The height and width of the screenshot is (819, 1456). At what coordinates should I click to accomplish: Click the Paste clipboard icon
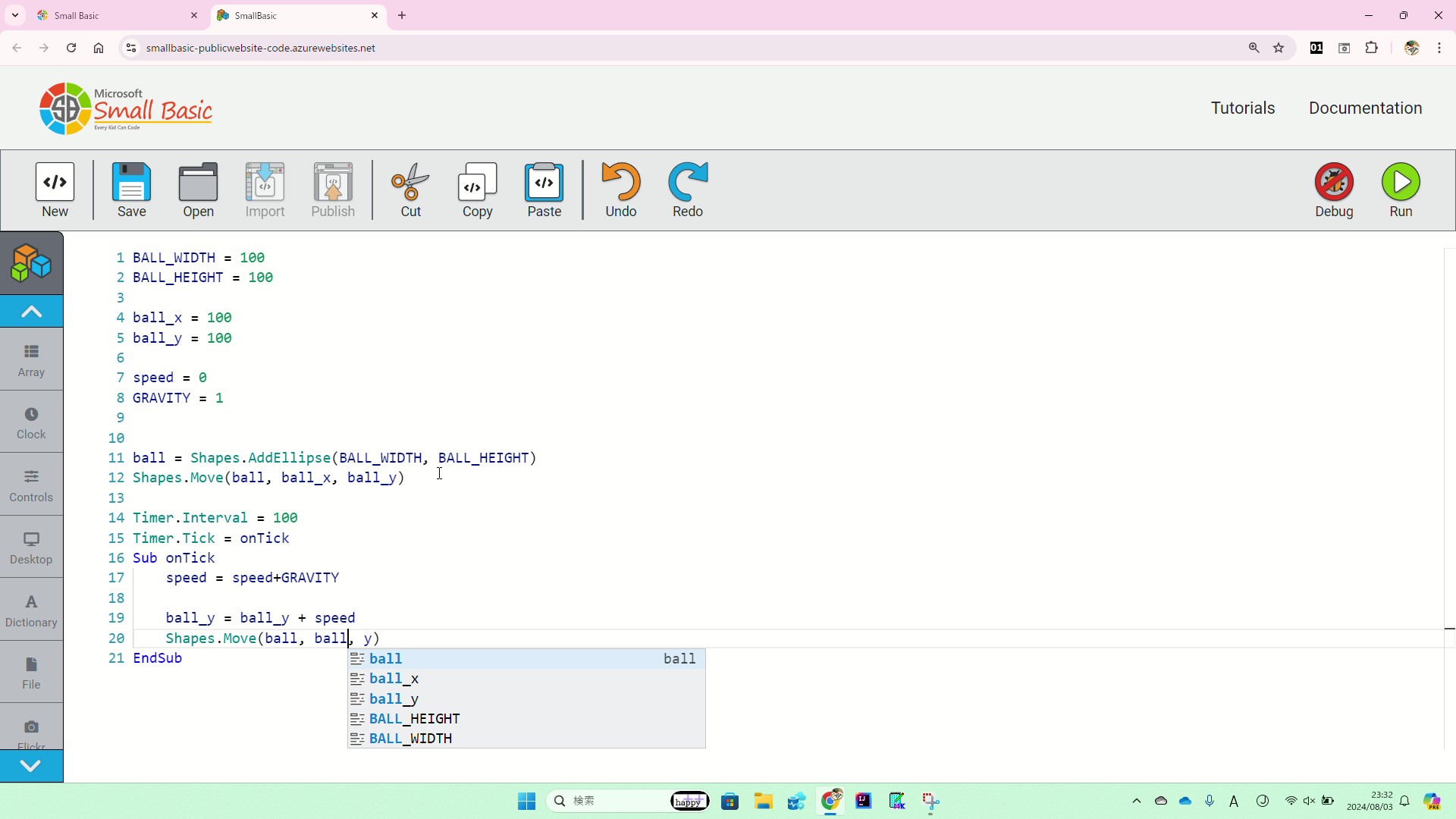coord(544,190)
